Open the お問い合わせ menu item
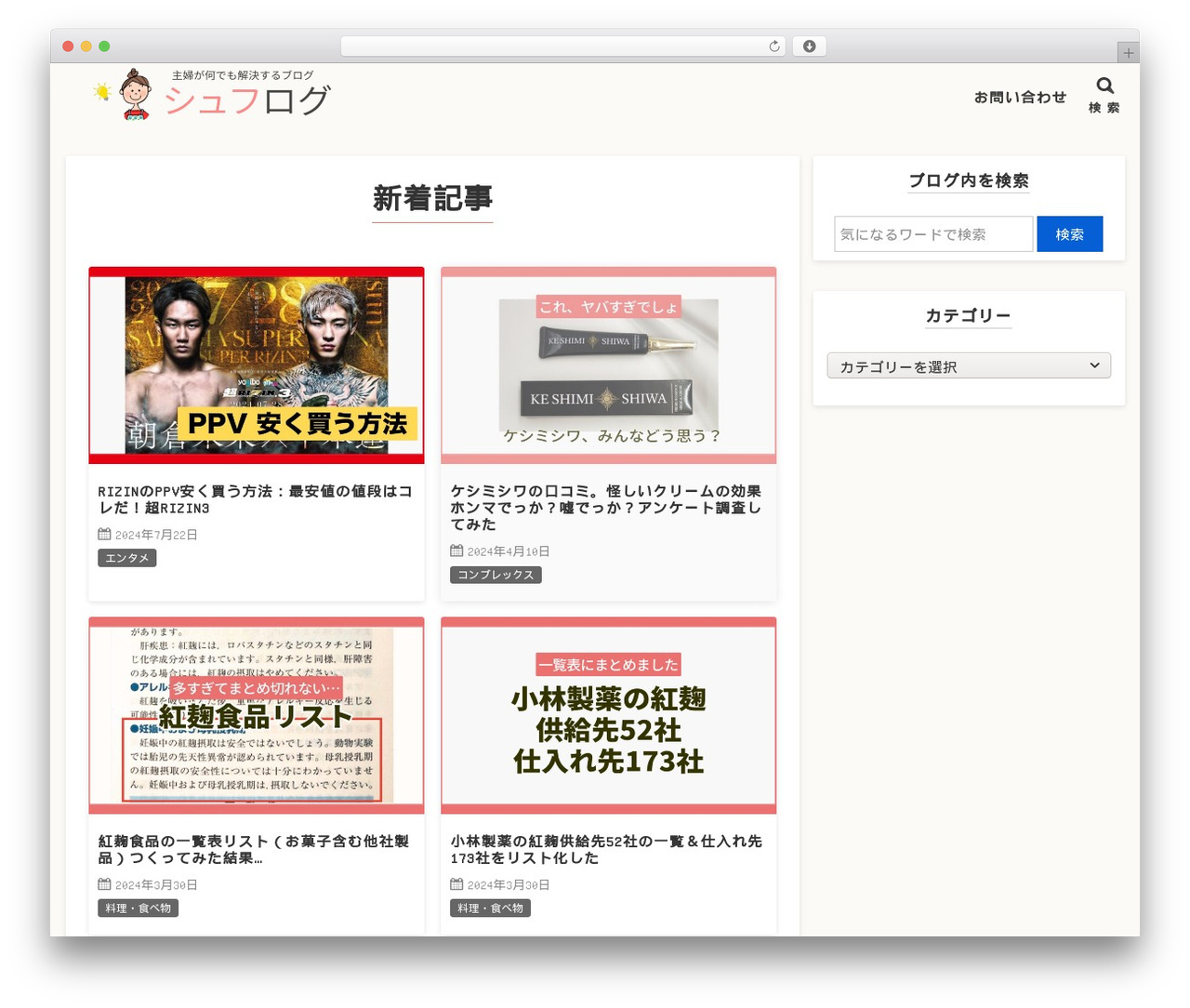 (x=1020, y=97)
